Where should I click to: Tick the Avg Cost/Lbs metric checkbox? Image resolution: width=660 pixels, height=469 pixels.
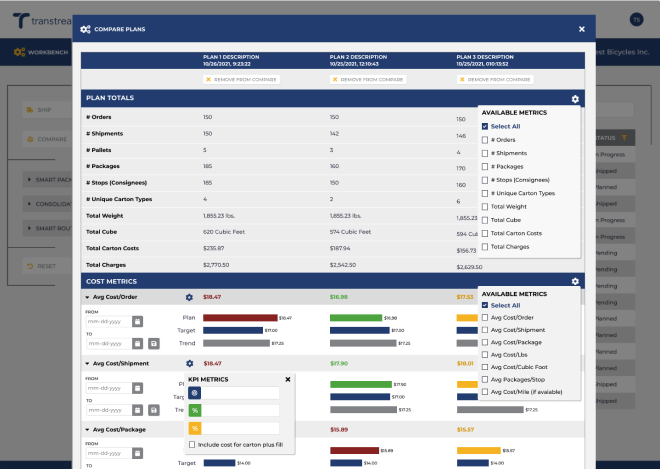(x=485, y=354)
